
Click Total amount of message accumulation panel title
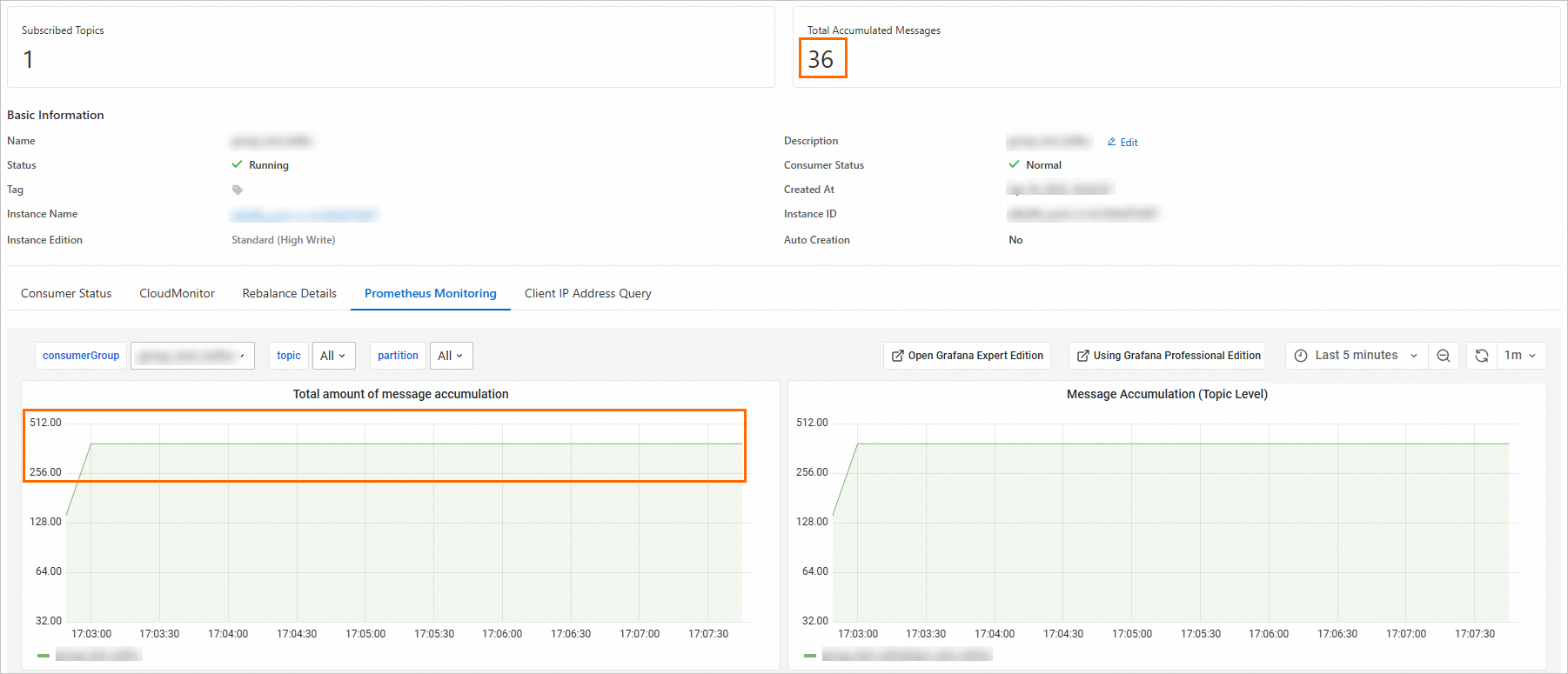click(x=400, y=394)
